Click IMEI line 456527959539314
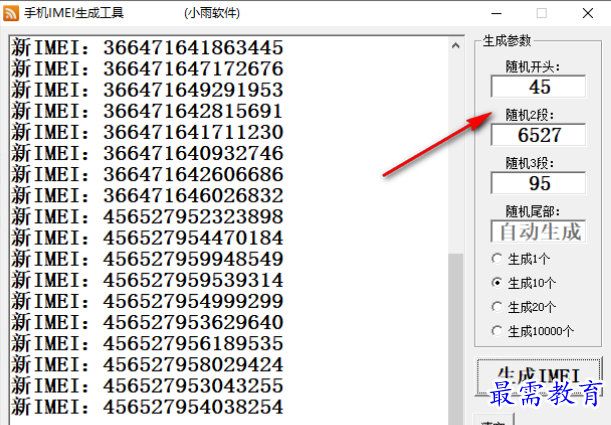 (x=147, y=280)
